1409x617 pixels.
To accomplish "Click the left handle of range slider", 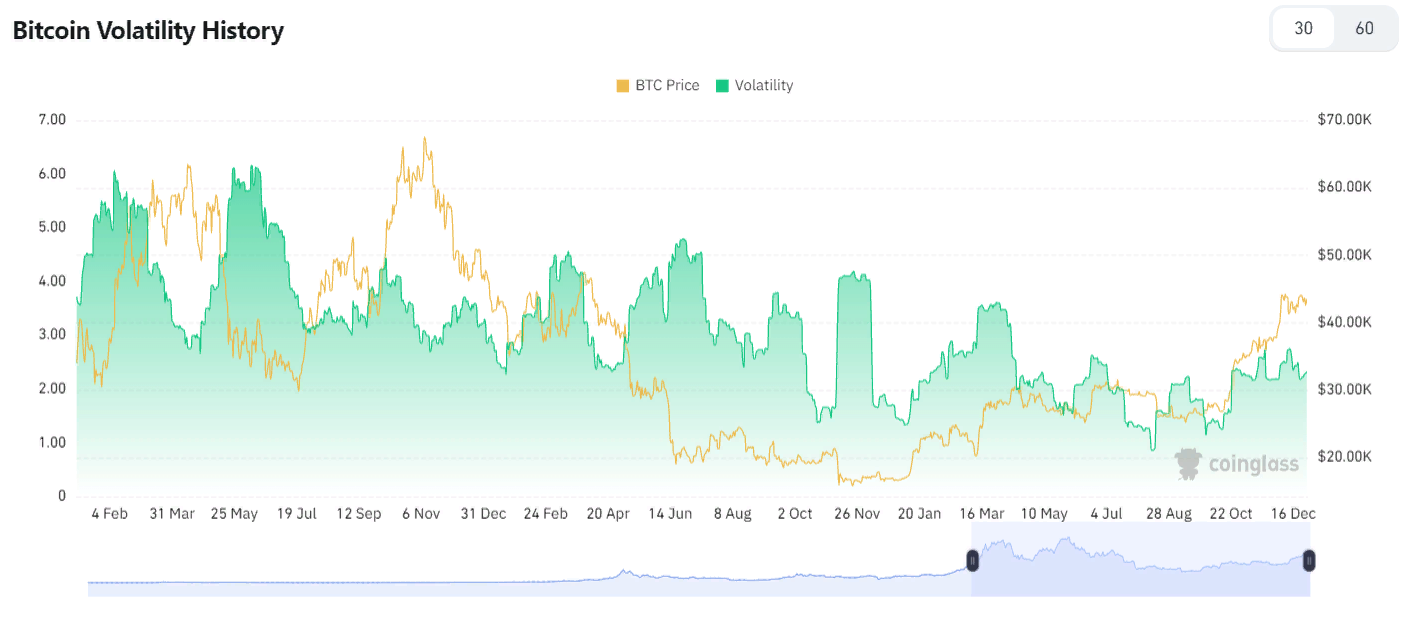I will pos(972,561).
